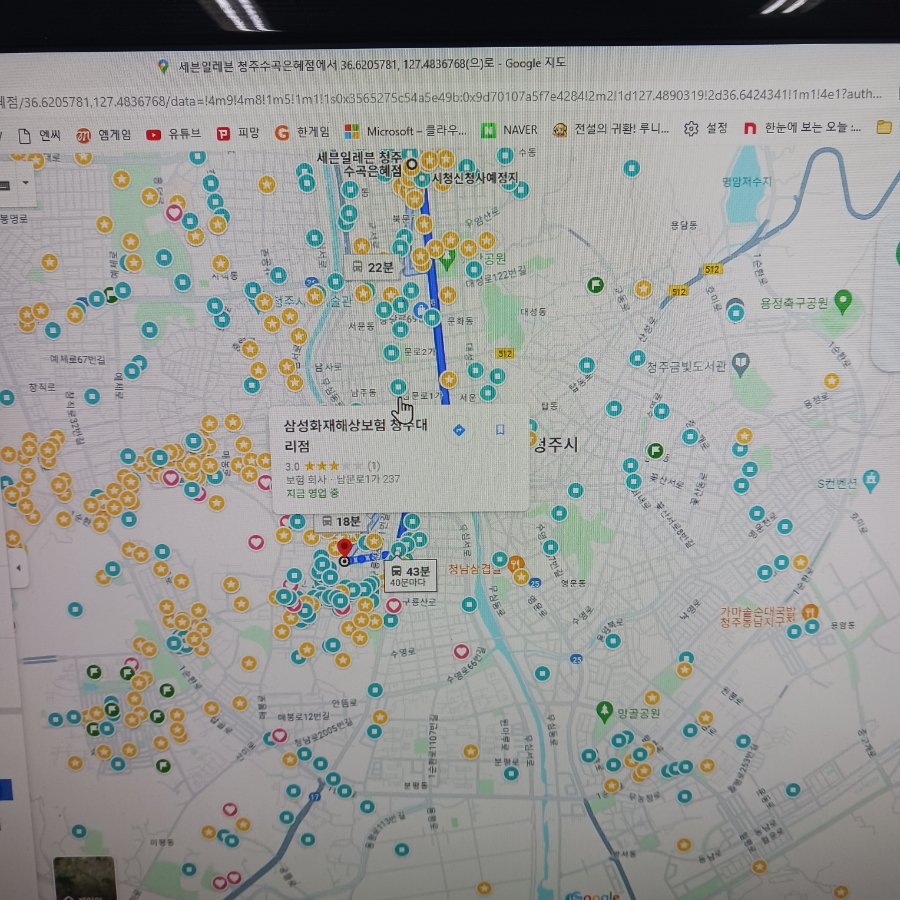Image resolution: width=900 pixels, height=900 pixels.
Task: Click the 용담동 neighborhood label
Action: [x=684, y=225]
